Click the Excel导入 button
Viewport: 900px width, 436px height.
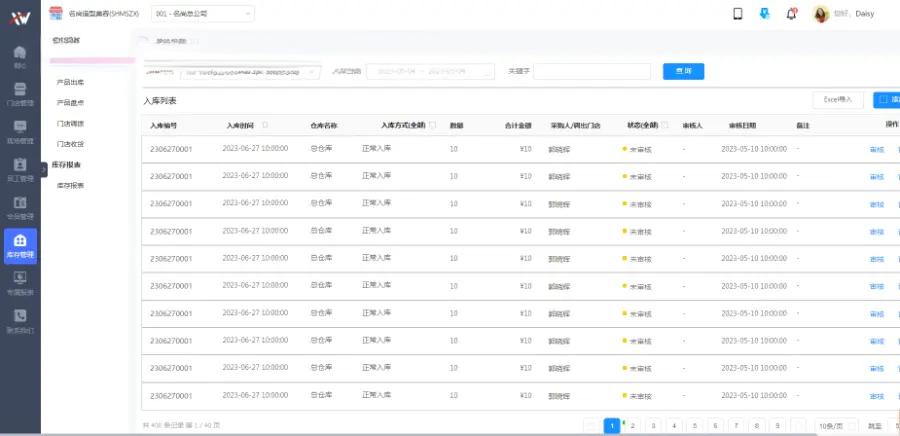tap(837, 100)
